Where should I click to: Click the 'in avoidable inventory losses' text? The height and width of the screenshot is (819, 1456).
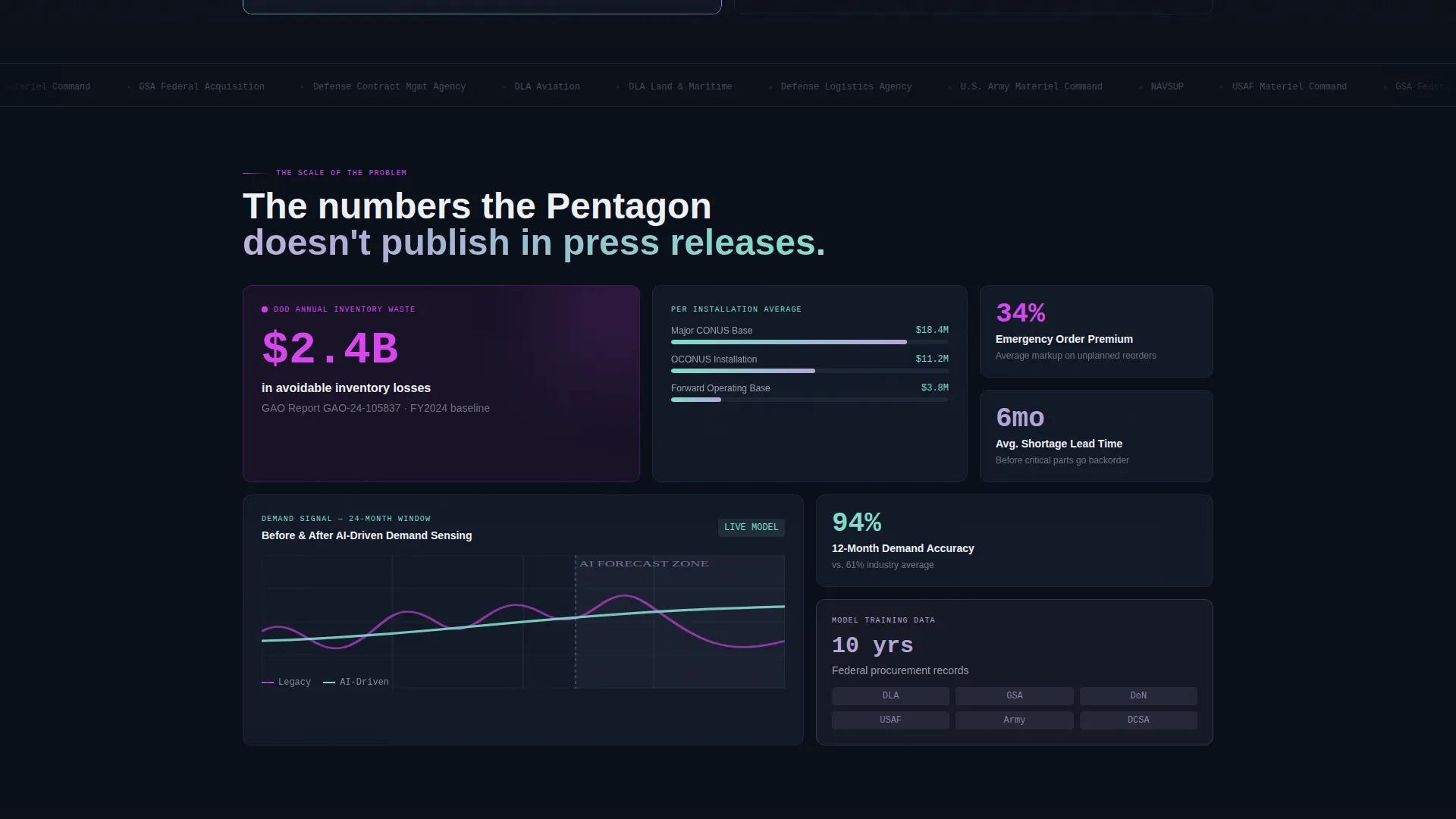[346, 388]
